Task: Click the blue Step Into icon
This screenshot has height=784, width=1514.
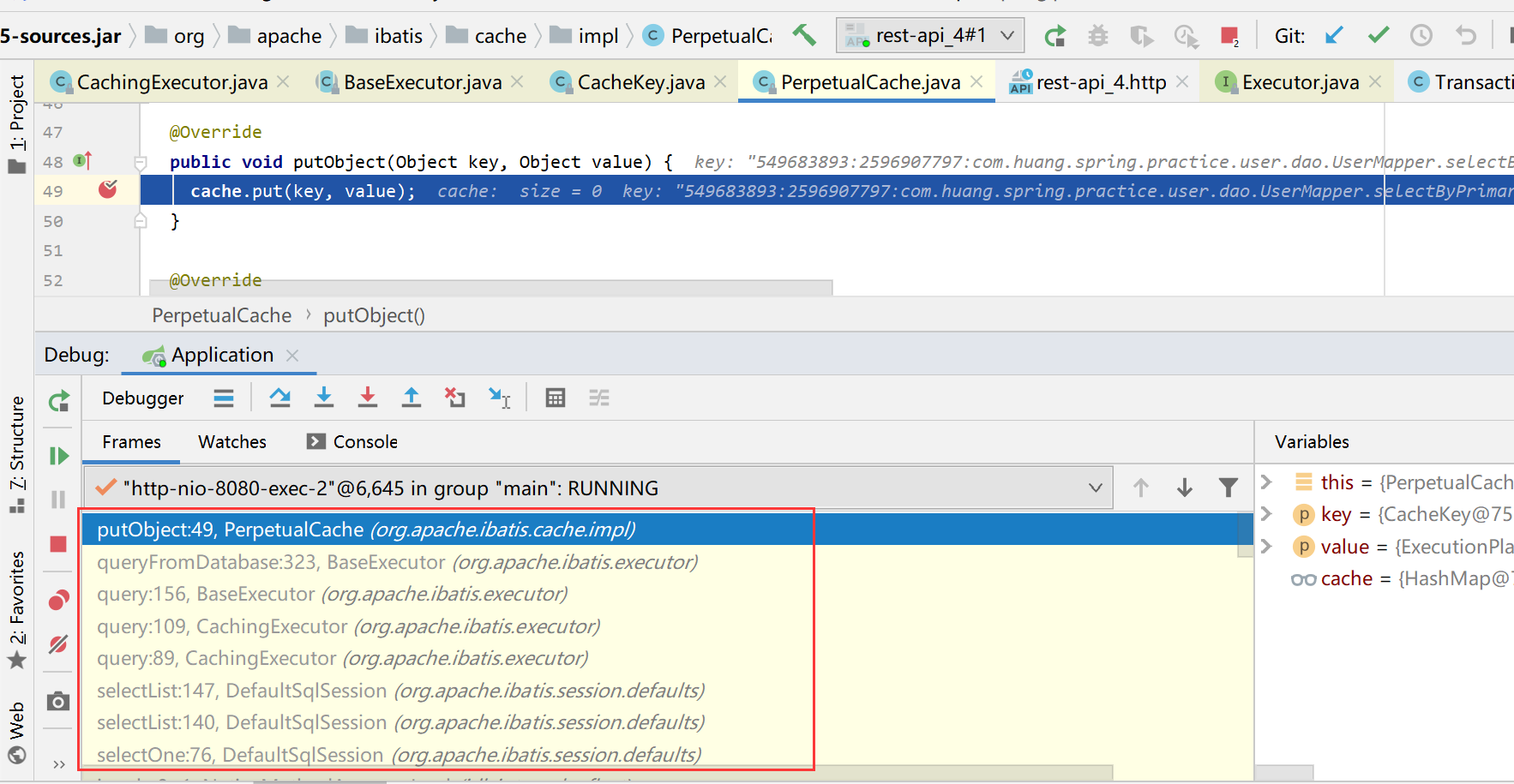Action: coord(324,398)
